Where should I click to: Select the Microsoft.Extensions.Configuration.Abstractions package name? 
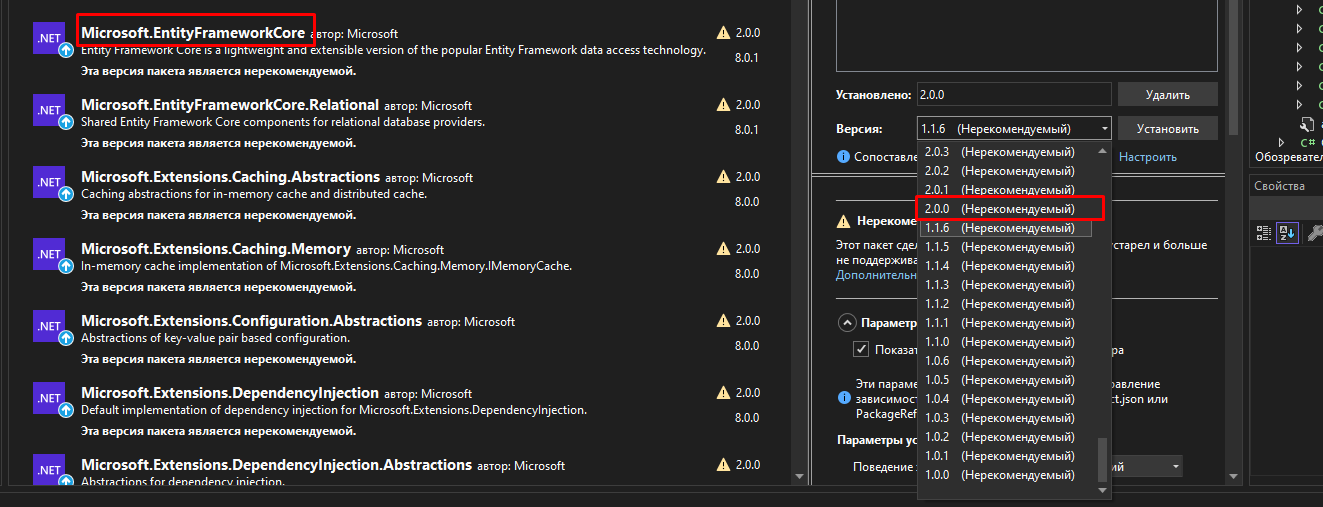[x=251, y=321]
